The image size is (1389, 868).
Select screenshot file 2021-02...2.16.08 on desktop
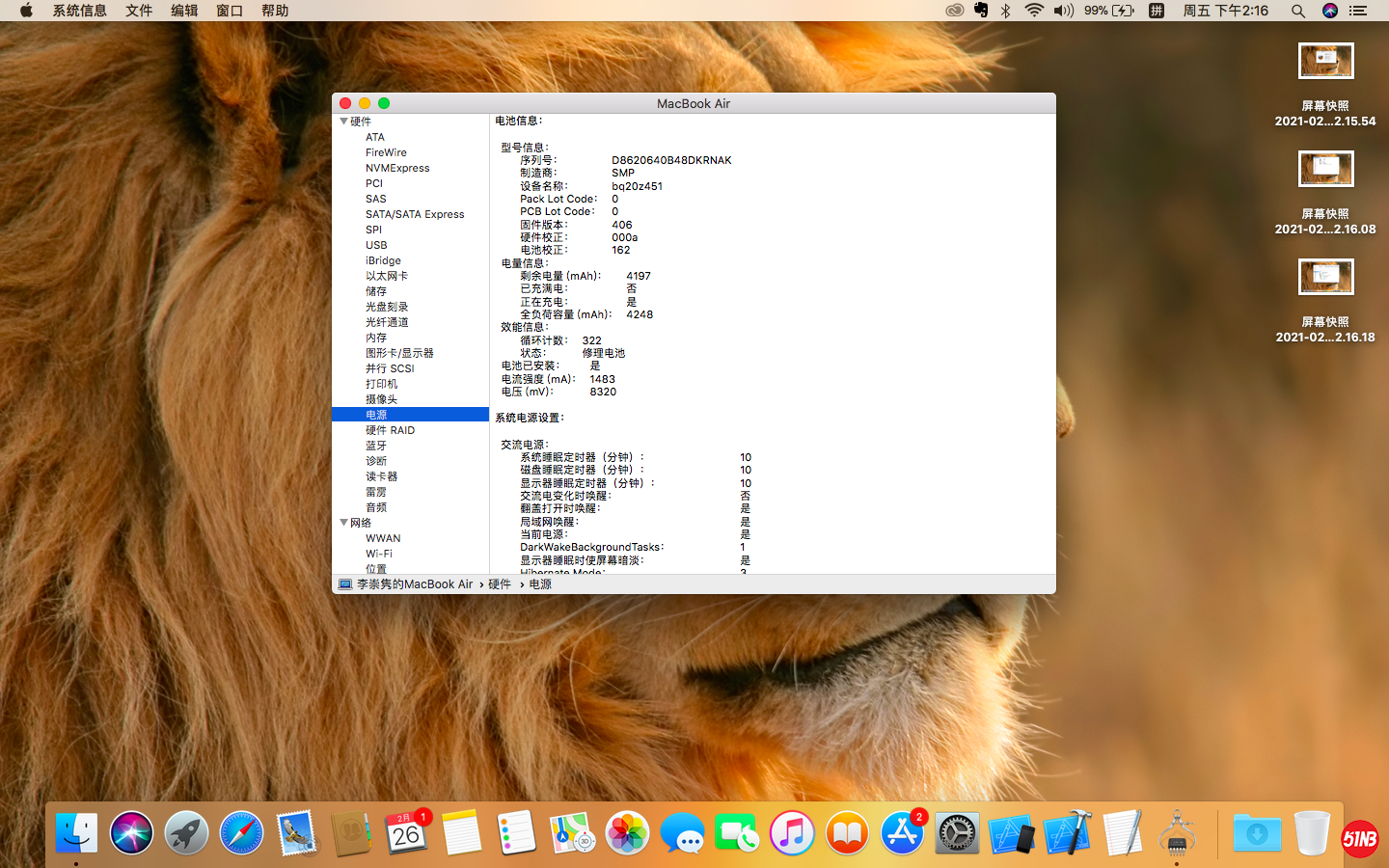1325,192
